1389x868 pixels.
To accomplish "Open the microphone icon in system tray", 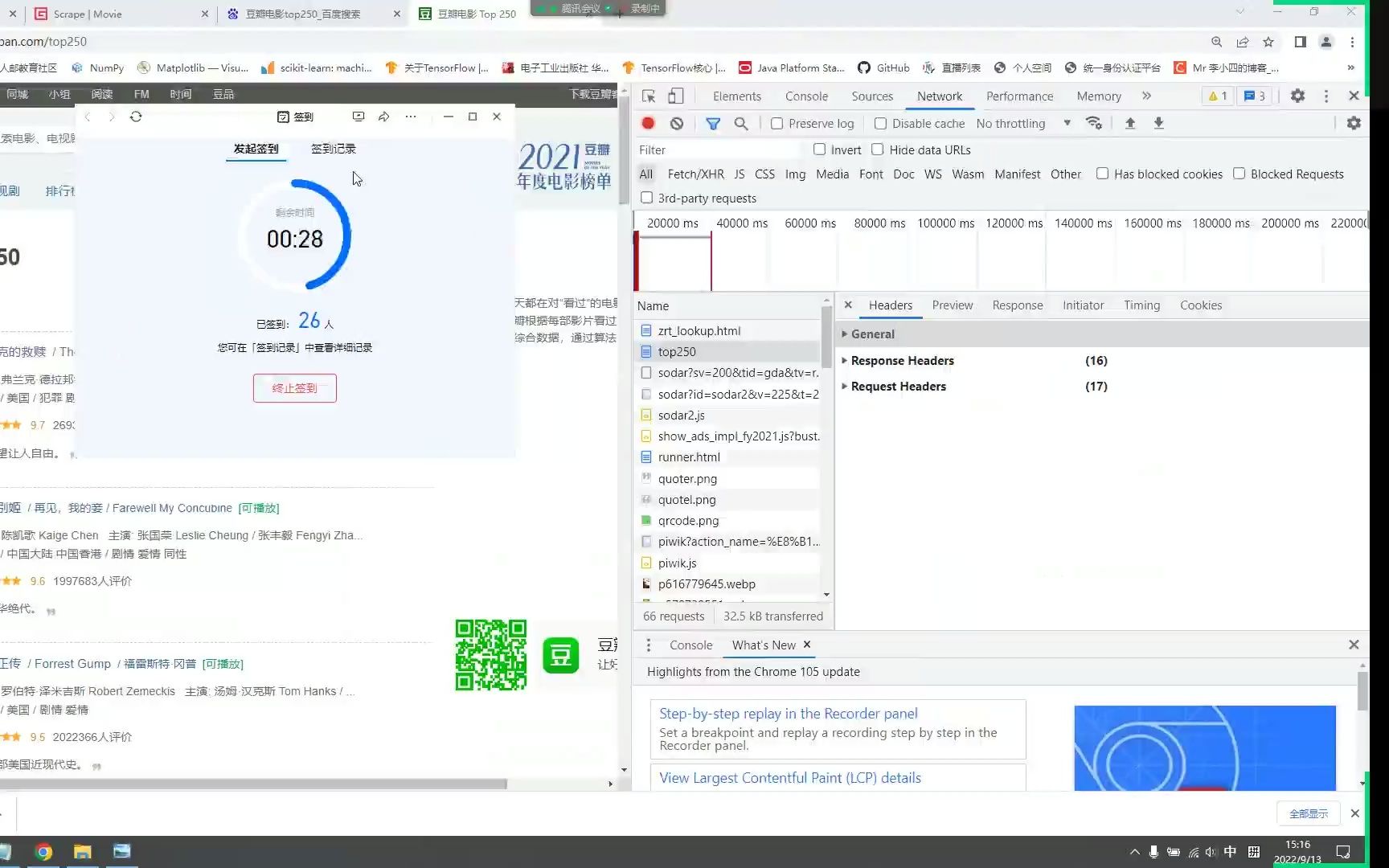I will click(1153, 852).
